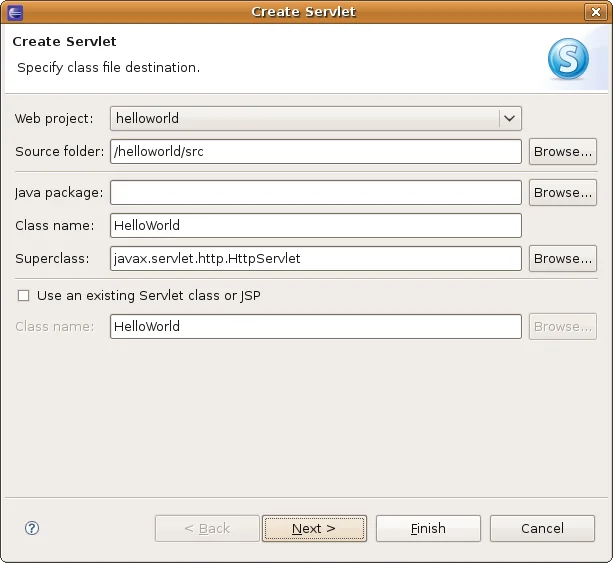Browse for a Superclass

pos(562,258)
